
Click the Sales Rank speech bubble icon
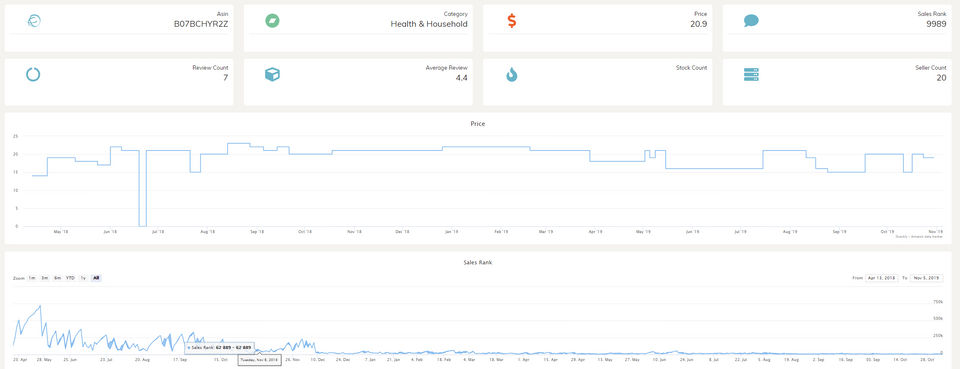[x=751, y=21]
